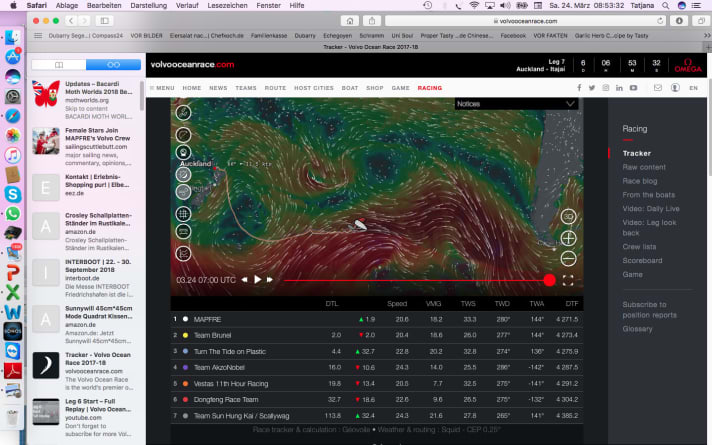
Task: Click the round icon below the grid icon
Action: click(183, 232)
